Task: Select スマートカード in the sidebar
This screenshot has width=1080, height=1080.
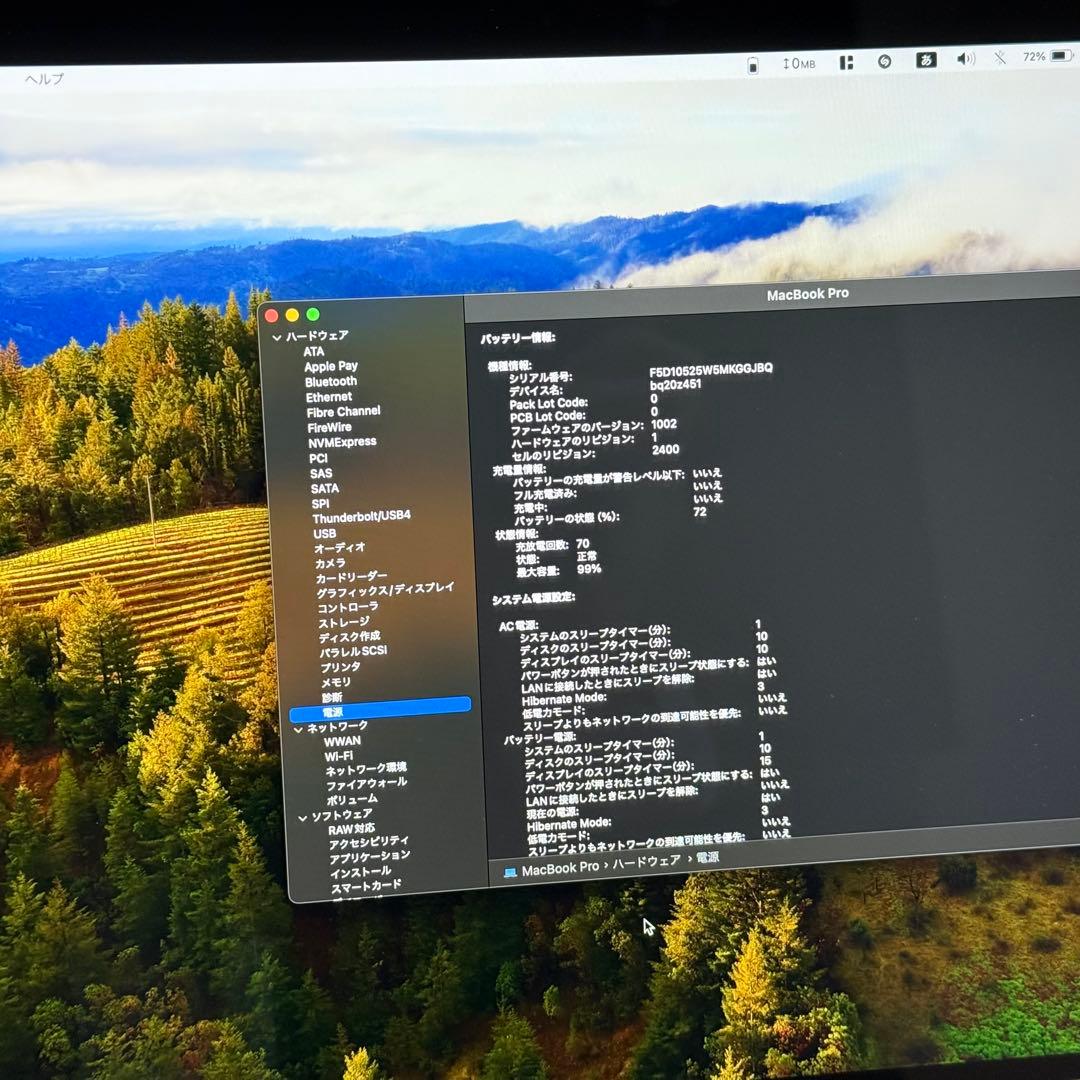Action: coord(366,886)
